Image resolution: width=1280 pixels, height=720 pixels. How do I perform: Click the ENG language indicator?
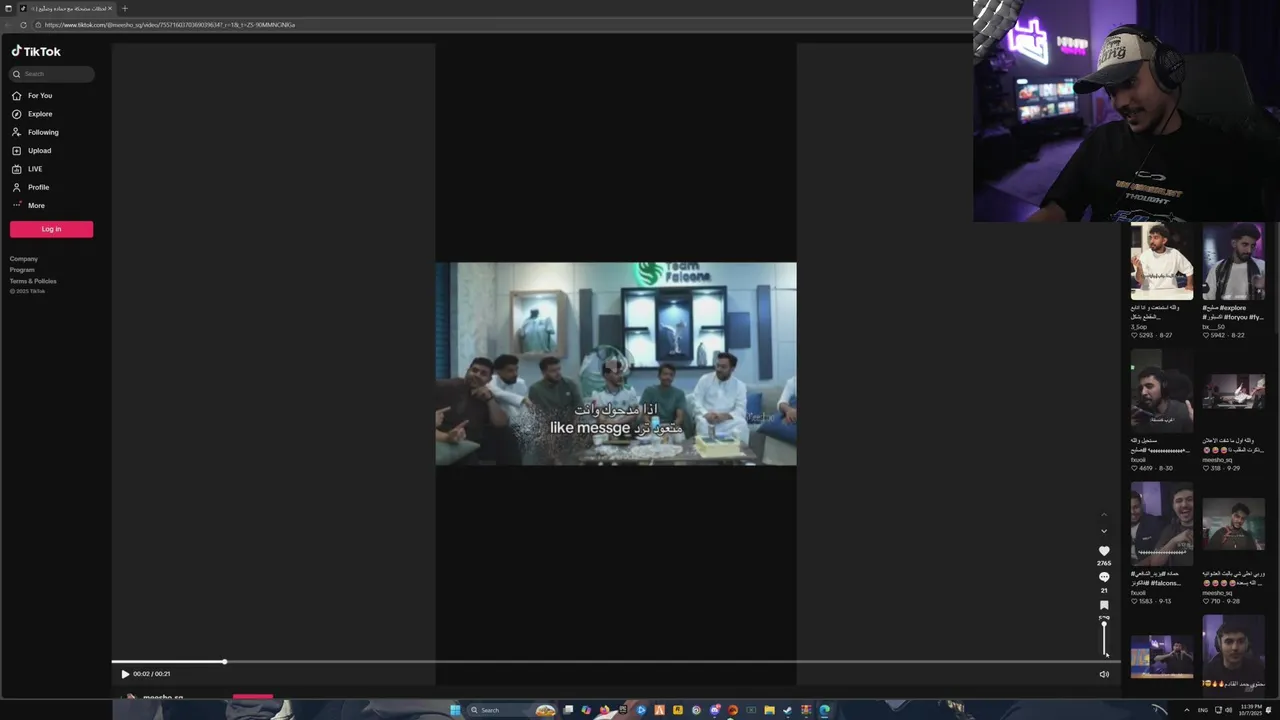(1203, 710)
